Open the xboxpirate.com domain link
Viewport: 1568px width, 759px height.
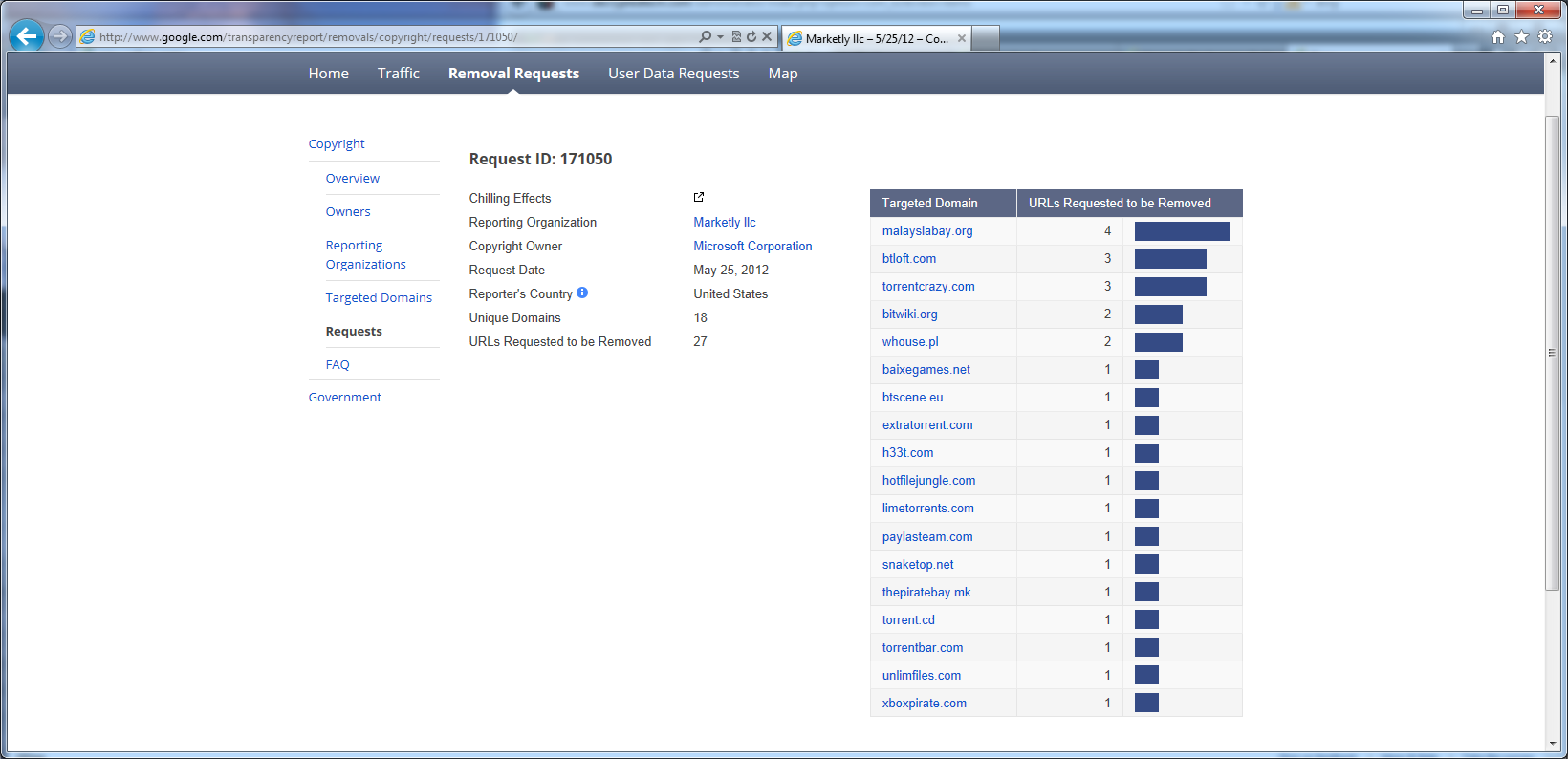point(925,703)
